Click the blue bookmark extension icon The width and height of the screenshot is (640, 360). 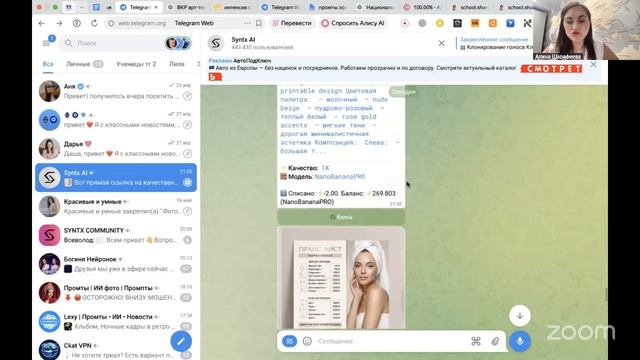510,23
